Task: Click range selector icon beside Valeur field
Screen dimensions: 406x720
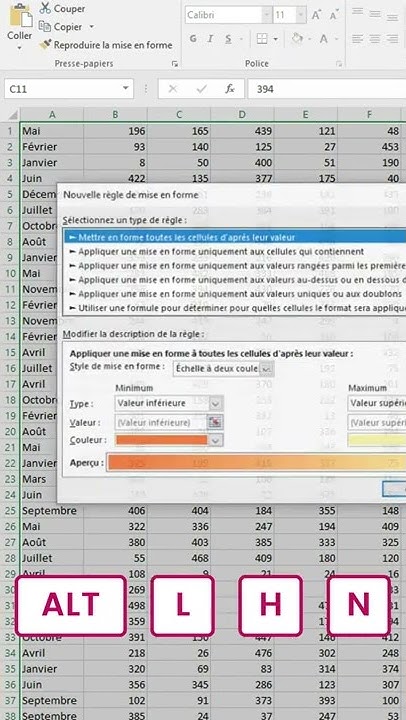Action: point(215,422)
